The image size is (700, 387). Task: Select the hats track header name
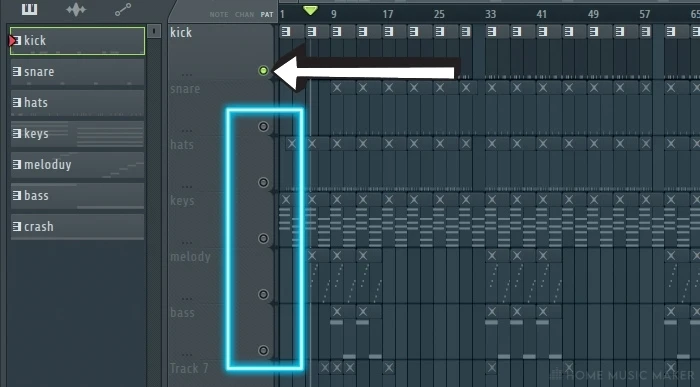pos(182,145)
